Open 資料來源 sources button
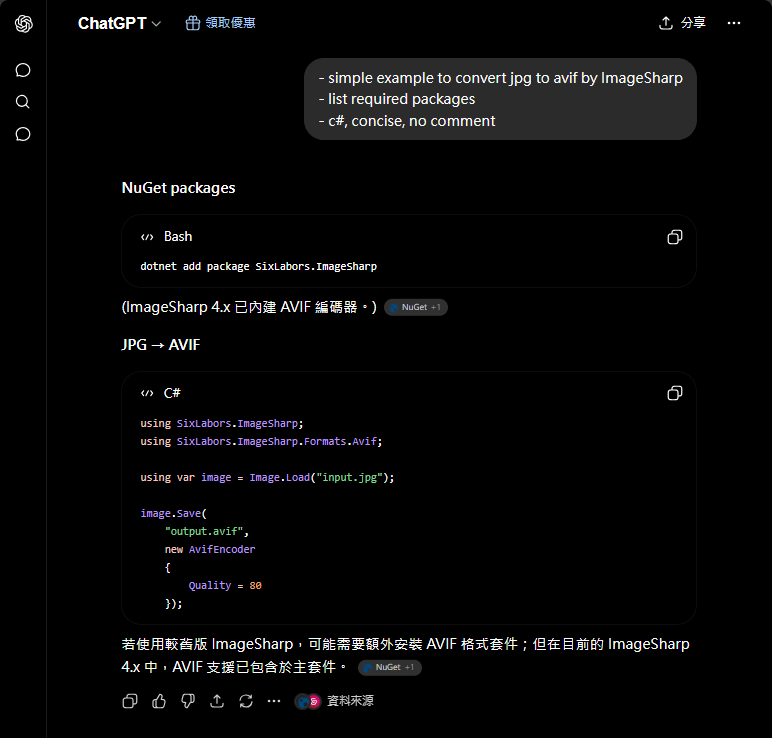Image resolution: width=772 pixels, height=738 pixels. click(334, 701)
